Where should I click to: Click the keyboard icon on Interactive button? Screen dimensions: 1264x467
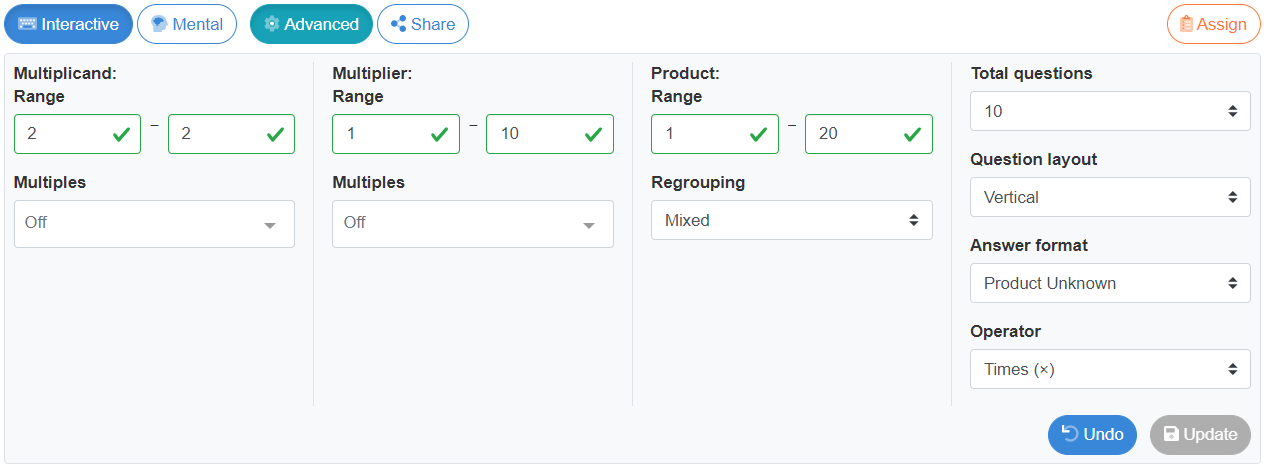coord(28,24)
